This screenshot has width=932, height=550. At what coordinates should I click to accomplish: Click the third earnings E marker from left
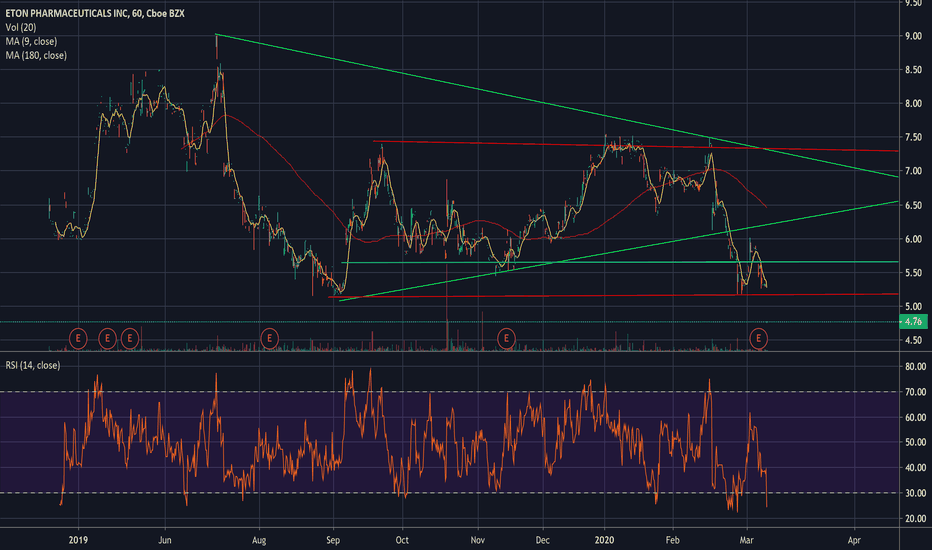coord(130,339)
